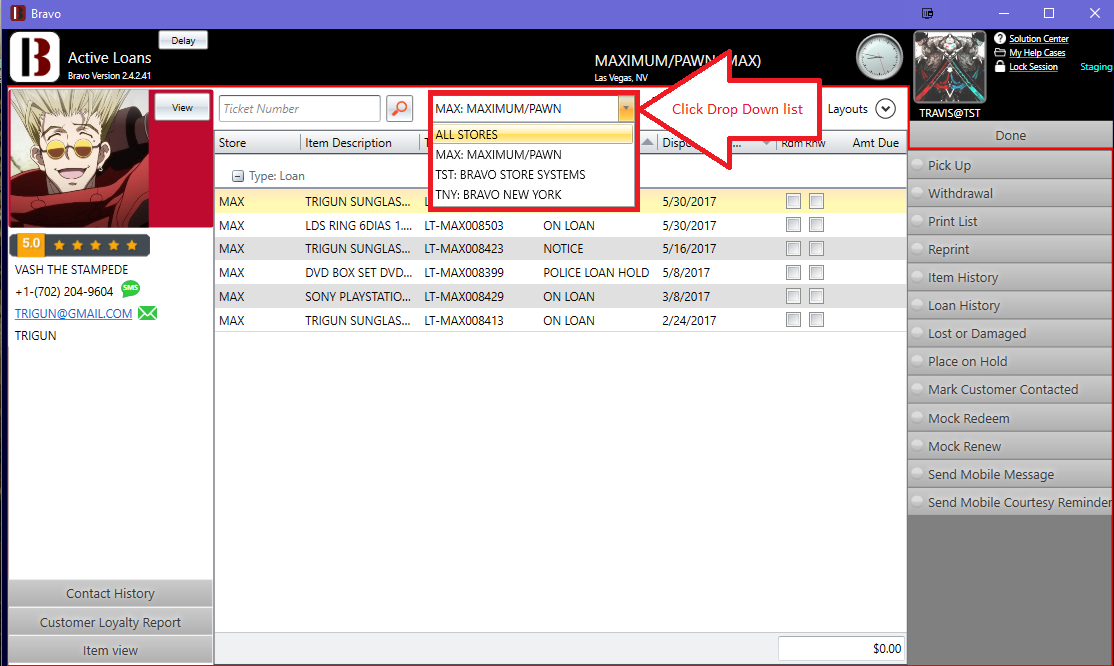Choose ALL STORES from the store list

[533, 134]
